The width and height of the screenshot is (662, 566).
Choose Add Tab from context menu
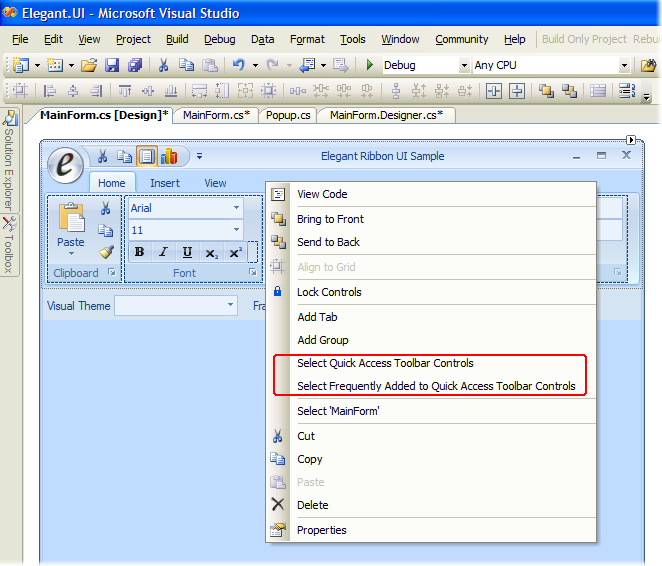(x=431, y=317)
